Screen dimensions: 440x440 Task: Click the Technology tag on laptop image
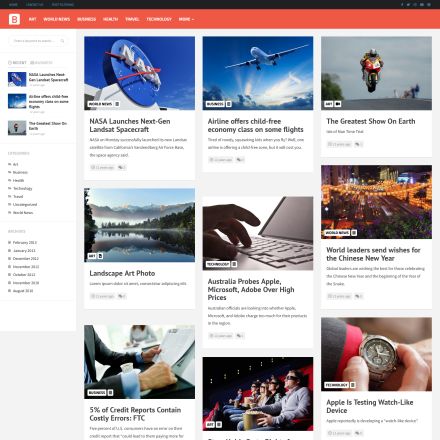(x=218, y=264)
